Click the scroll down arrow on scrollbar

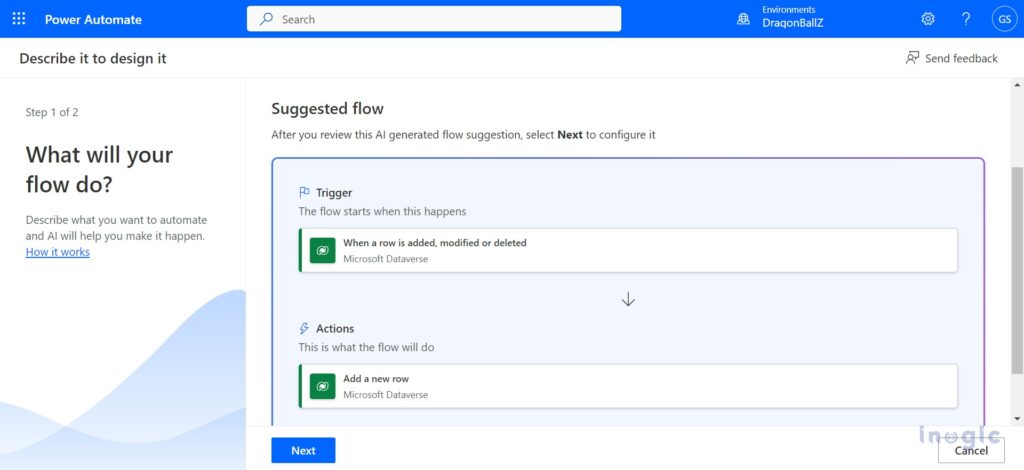click(1017, 418)
